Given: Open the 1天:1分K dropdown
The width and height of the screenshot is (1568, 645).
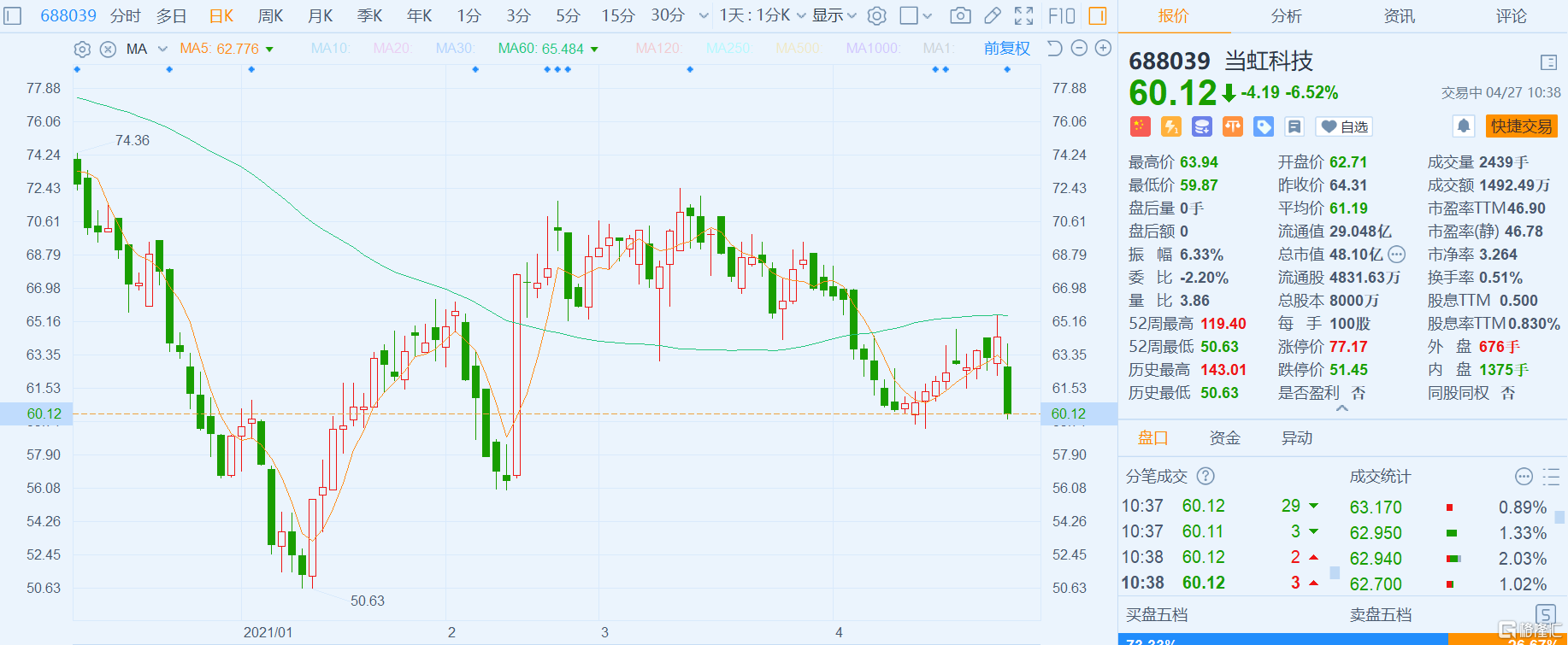Looking at the screenshot, I should click(x=762, y=15).
